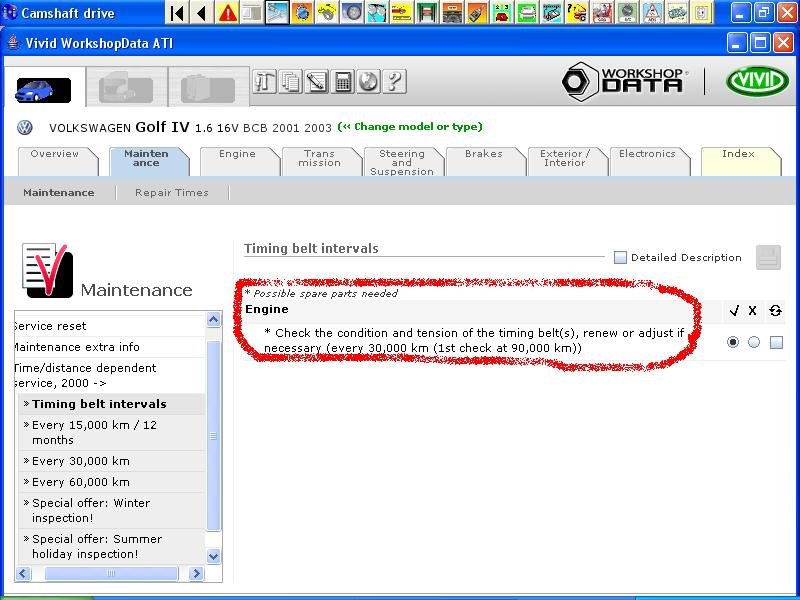Click the help question mark icon
800x600 pixels.
394,82
